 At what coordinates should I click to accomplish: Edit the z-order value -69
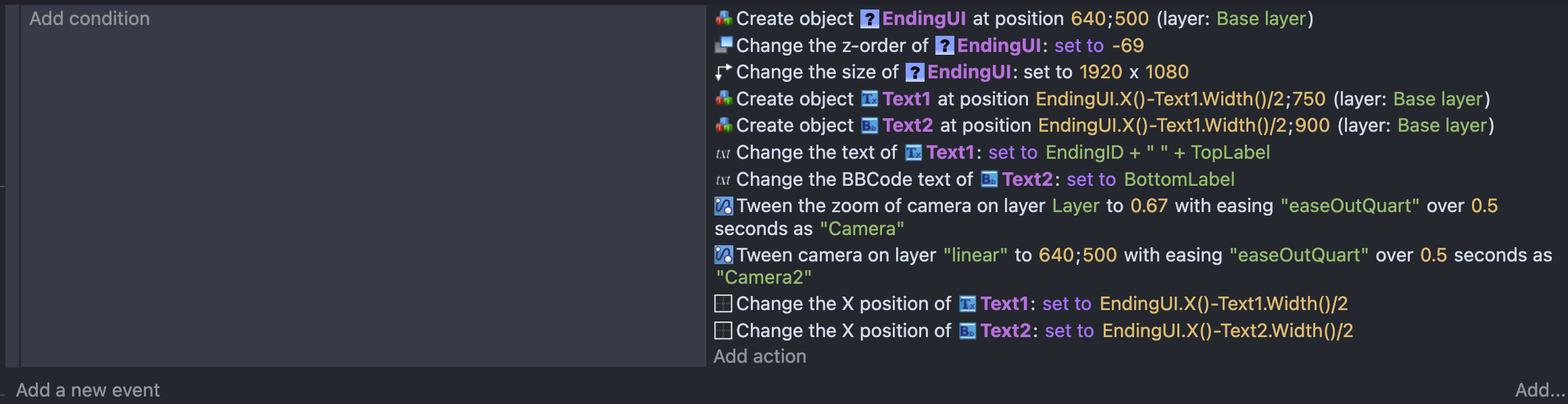click(x=1128, y=46)
